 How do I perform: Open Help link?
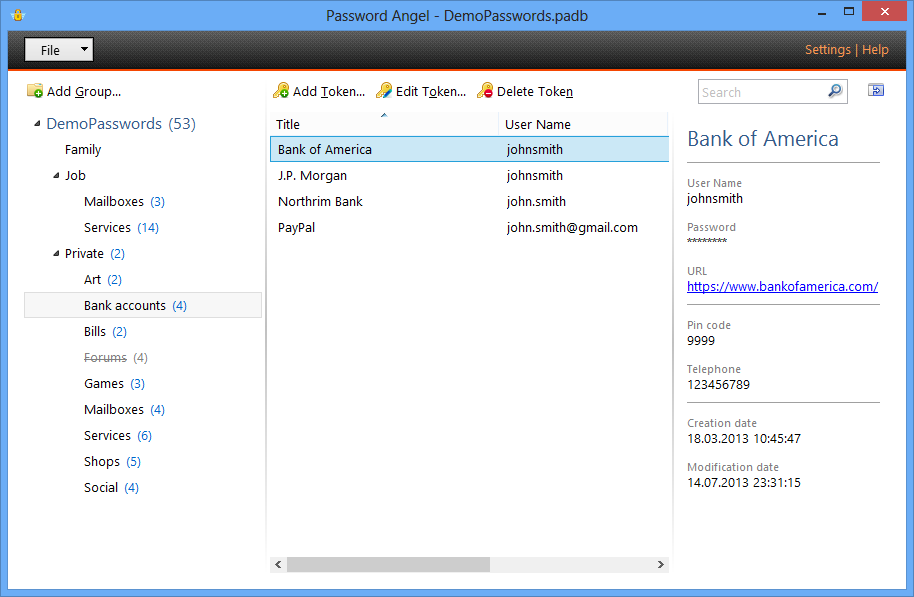875,50
